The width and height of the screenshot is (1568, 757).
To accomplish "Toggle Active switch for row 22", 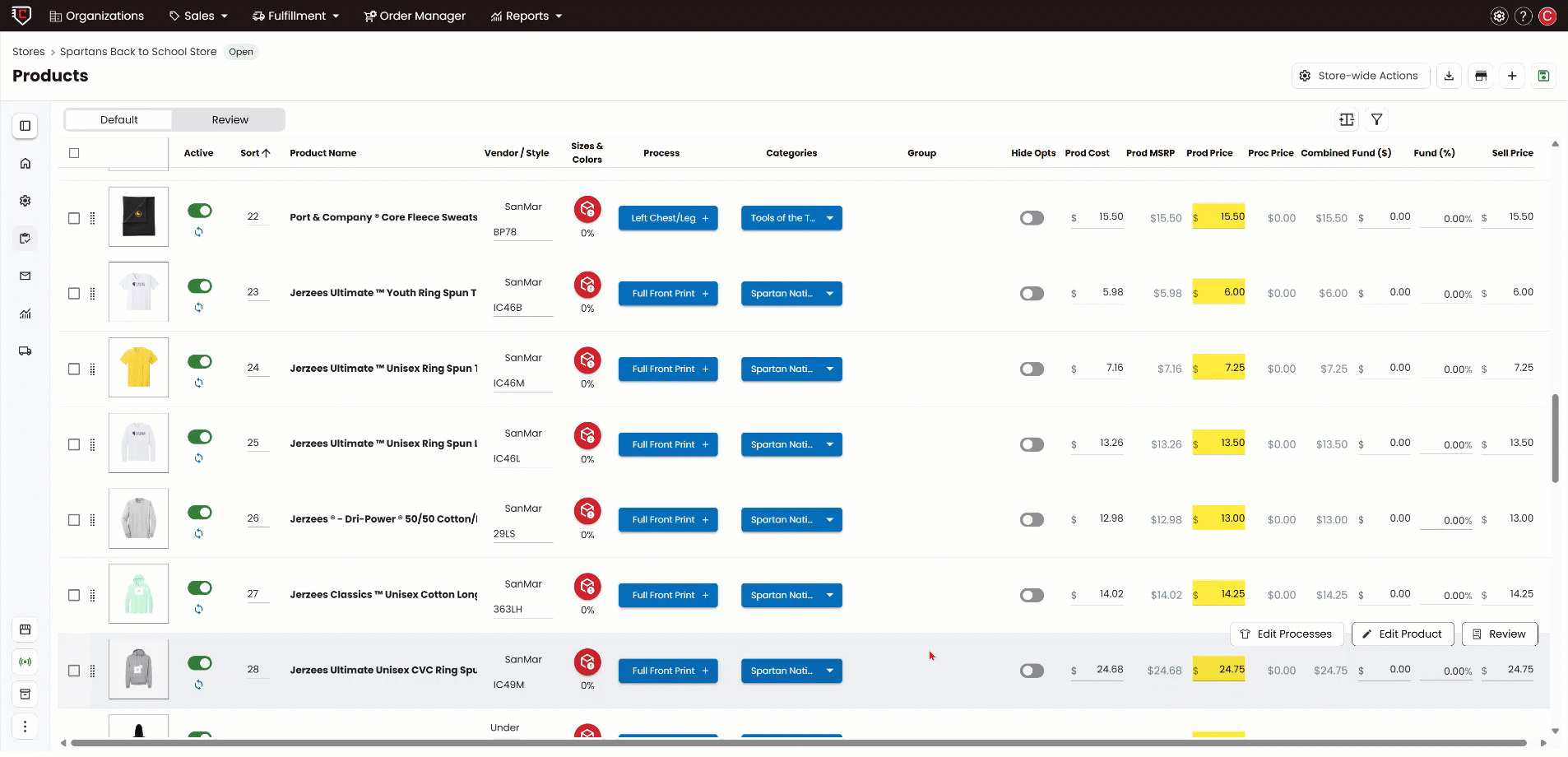I will pyautogui.click(x=200, y=211).
